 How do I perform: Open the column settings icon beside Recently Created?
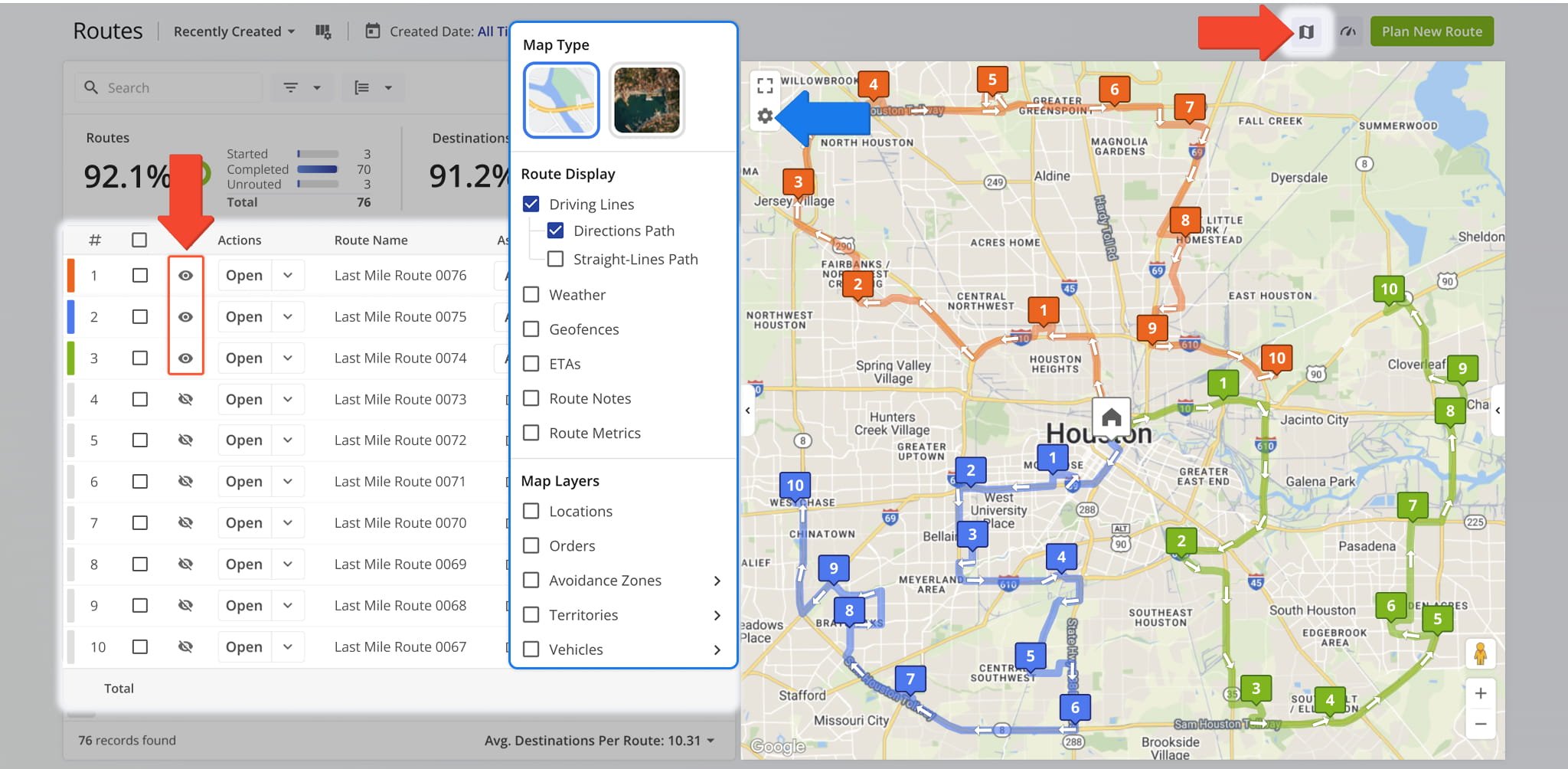324,31
